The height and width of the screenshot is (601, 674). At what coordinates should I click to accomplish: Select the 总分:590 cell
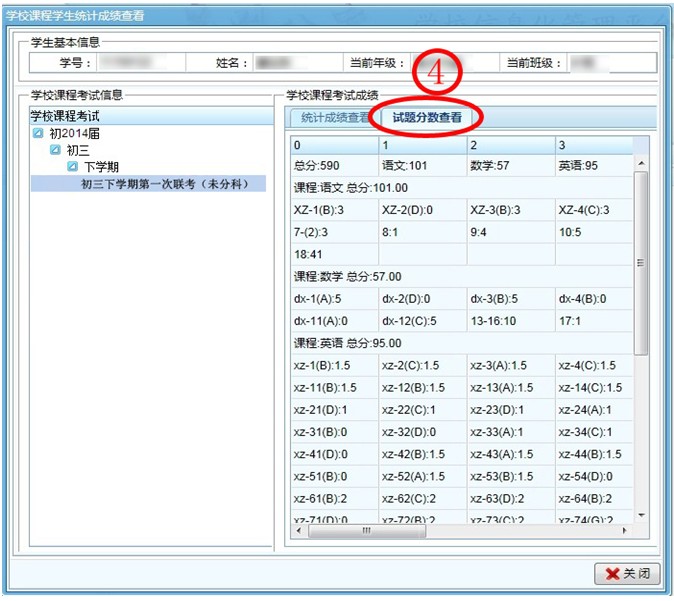tap(332, 166)
